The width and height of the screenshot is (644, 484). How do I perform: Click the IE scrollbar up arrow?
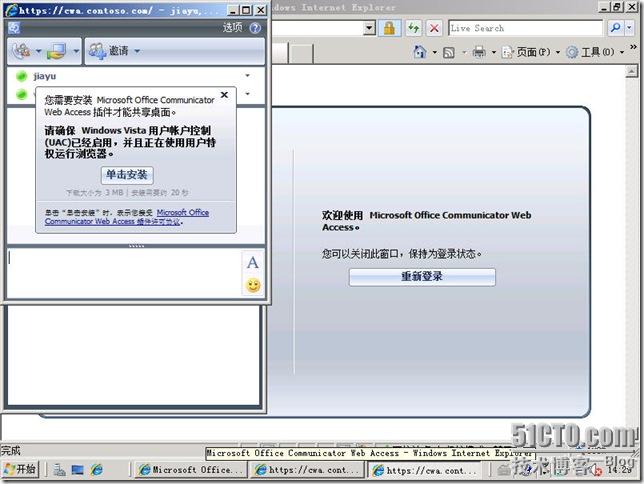coord(631,71)
